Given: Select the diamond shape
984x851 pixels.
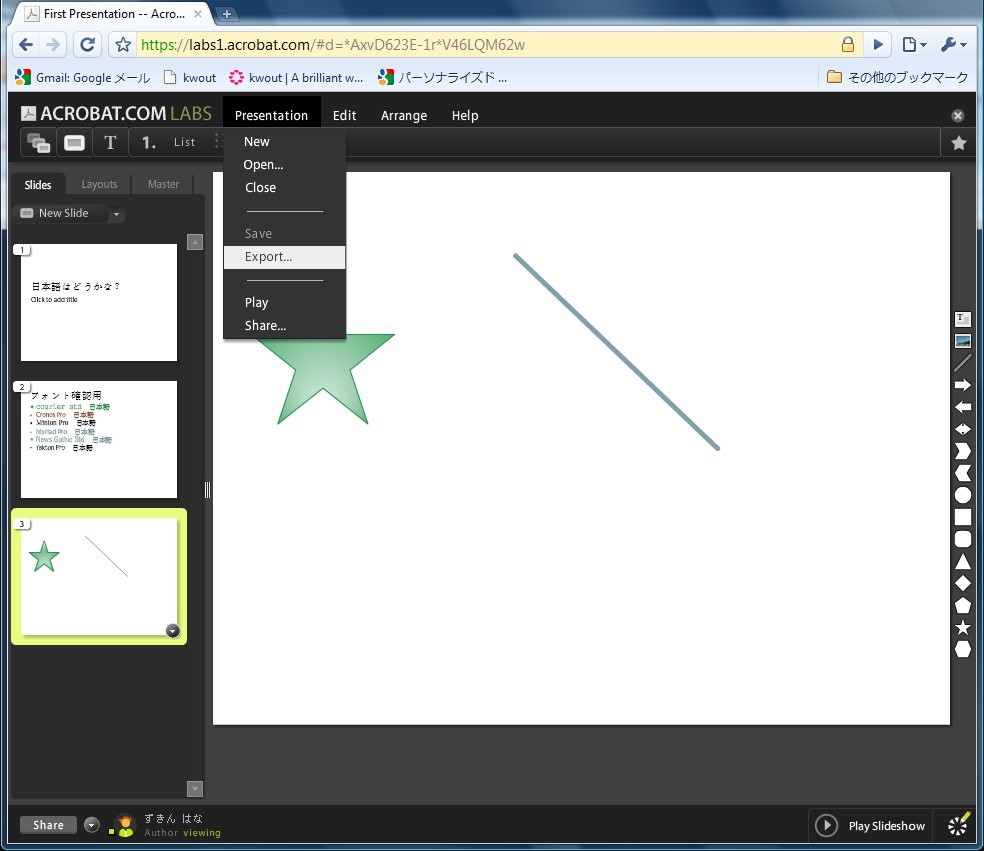Looking at the screenshot, I should 962,583.
